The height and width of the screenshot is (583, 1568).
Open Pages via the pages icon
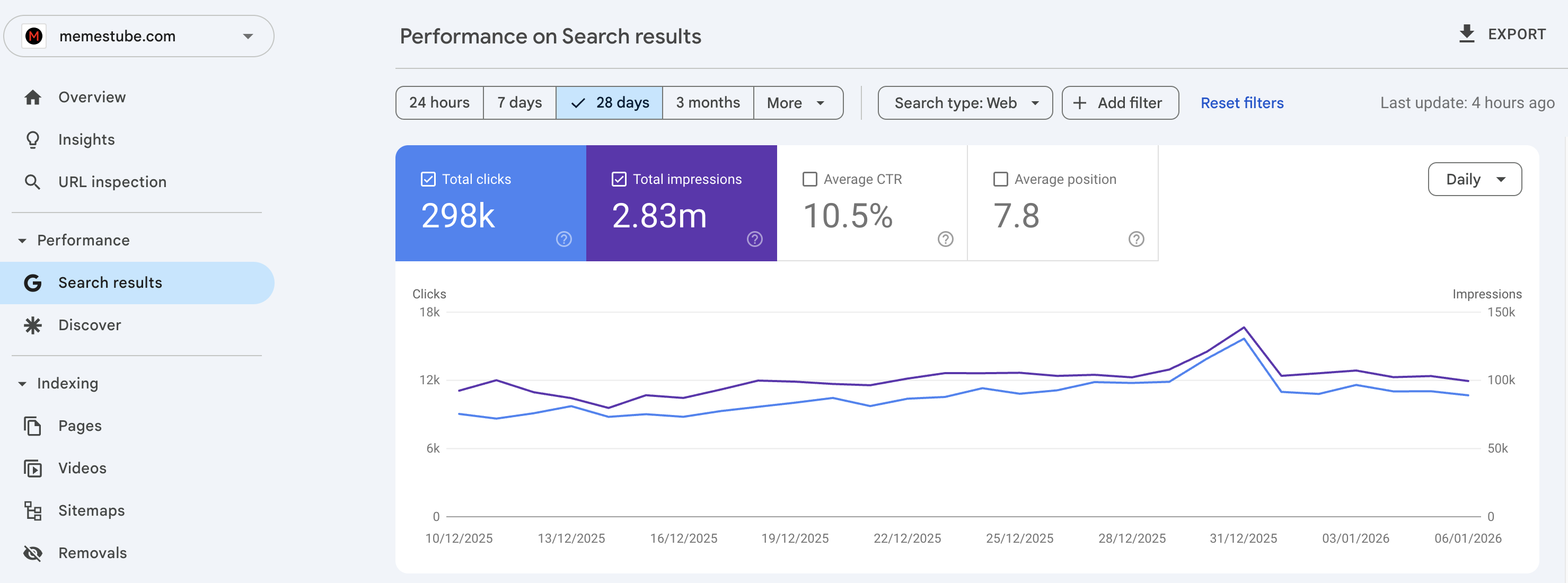32,426
